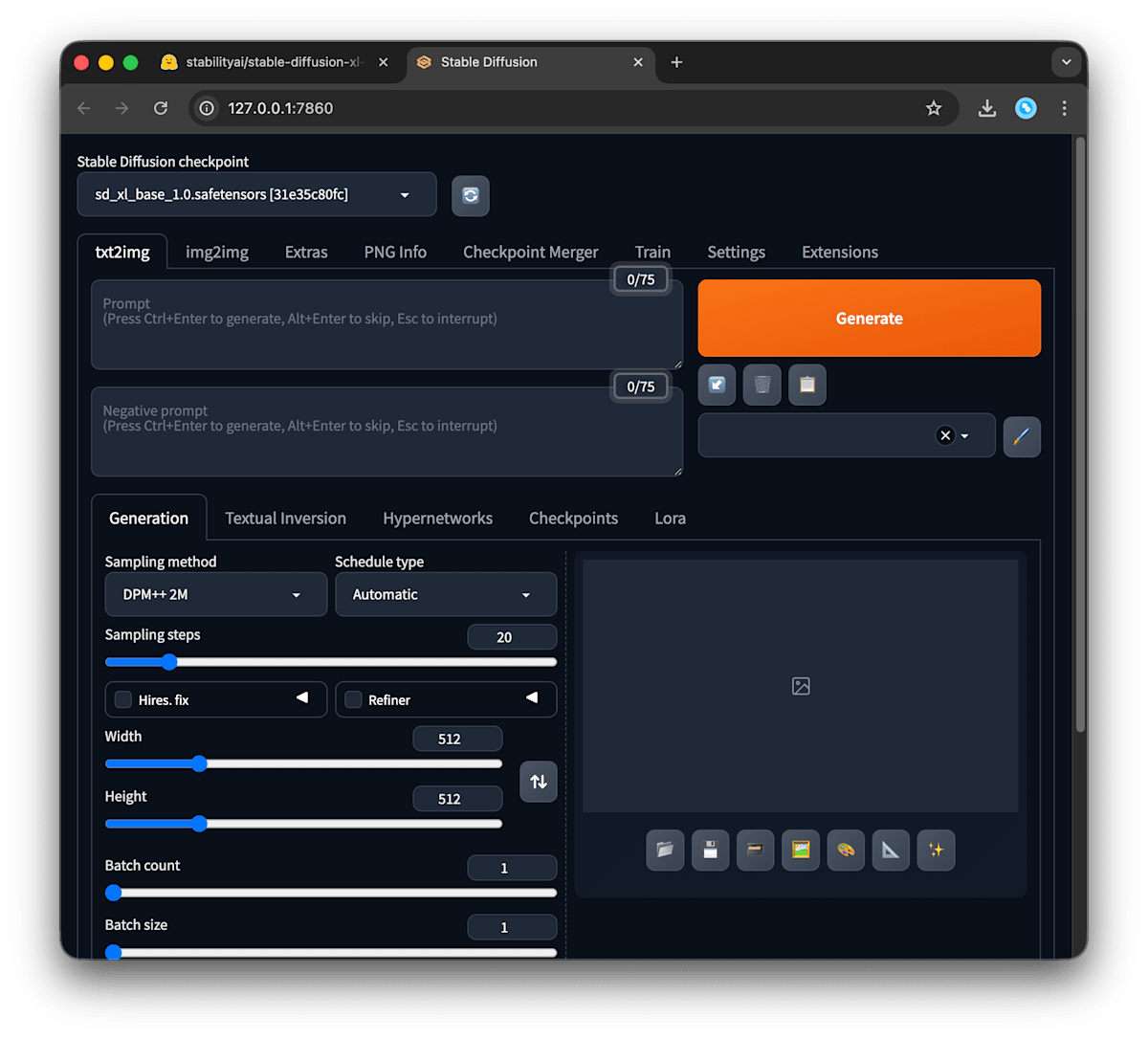Click the Batch count number field
The height and width of the screenshot is (1039, 1148).
(x=512, y=868)
